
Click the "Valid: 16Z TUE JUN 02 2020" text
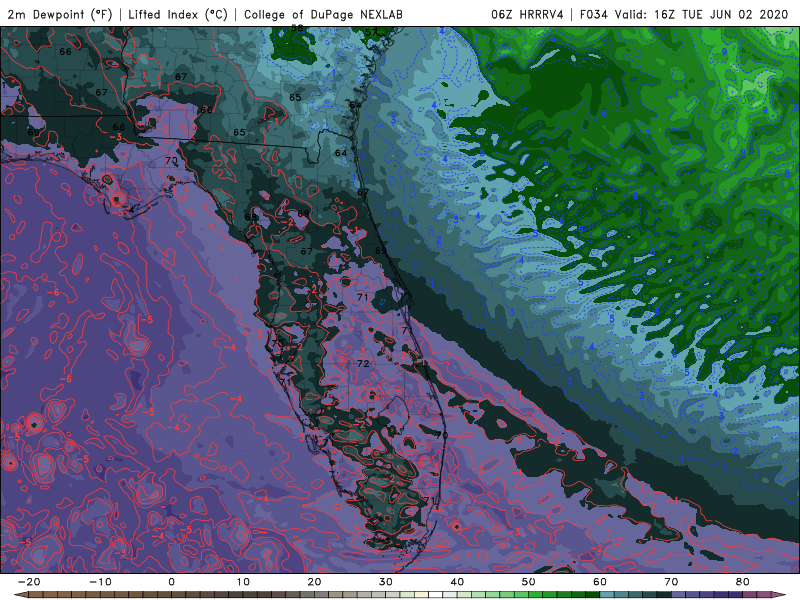[x=702, y=15]
